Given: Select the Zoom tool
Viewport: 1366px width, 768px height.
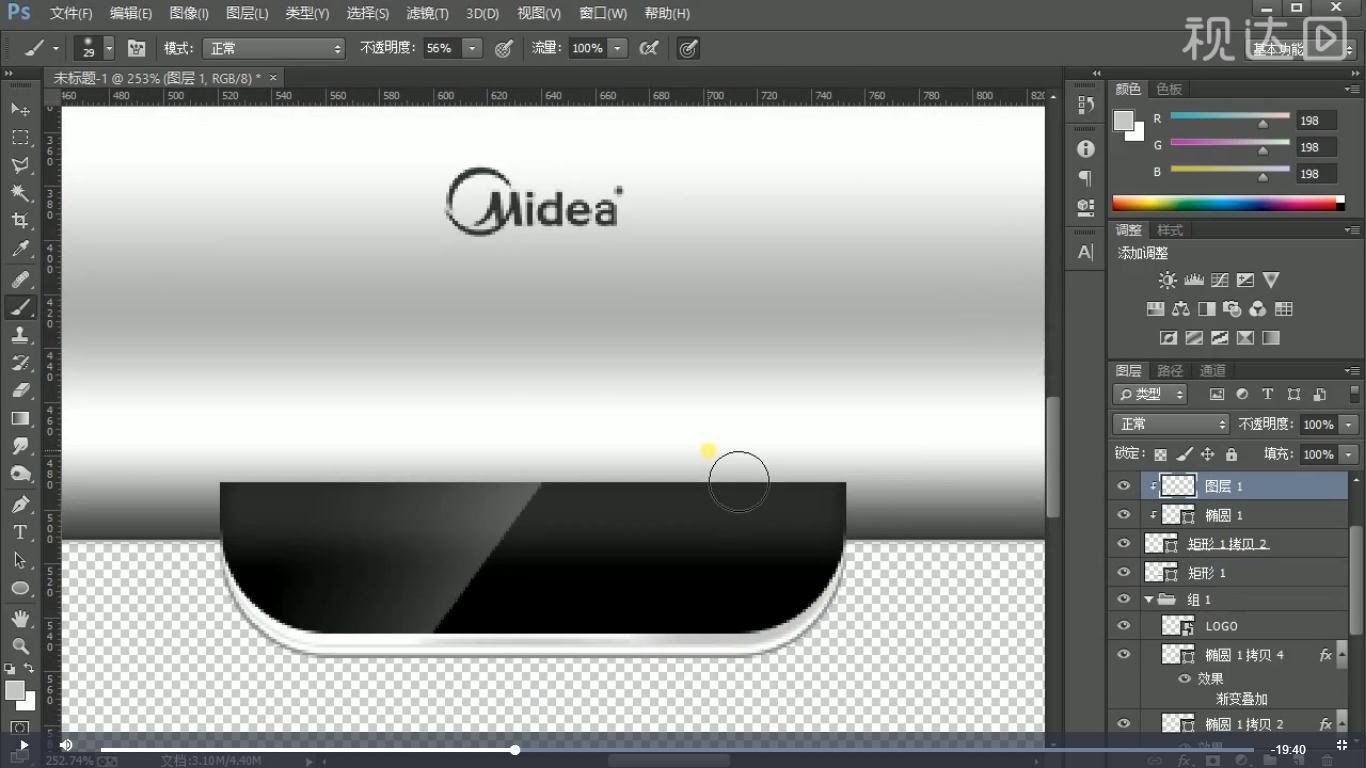Looking at the screenshot, I should tap(20, 647).
